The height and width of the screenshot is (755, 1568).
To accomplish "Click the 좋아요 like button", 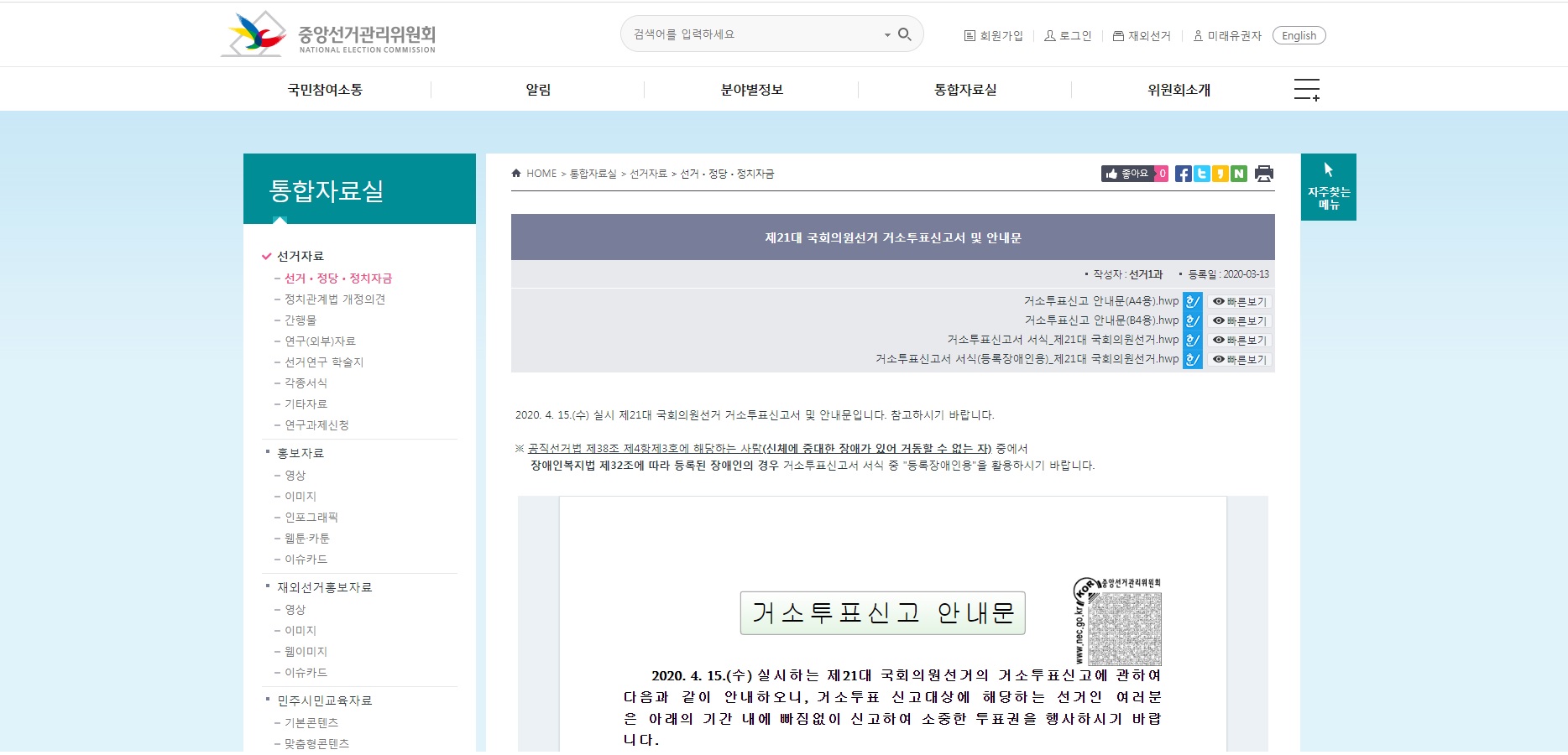I will pyautogui.click(x=1129, y=174).
